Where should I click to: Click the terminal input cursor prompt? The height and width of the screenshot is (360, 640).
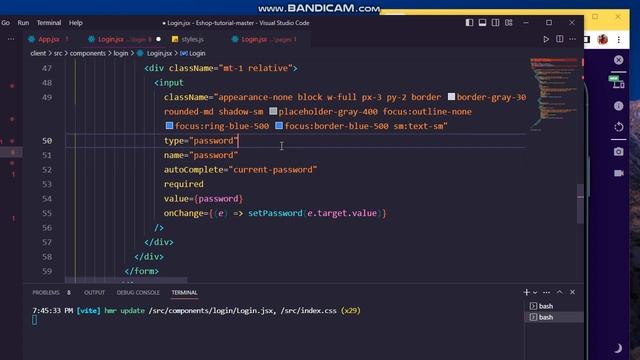coord(34,320)
